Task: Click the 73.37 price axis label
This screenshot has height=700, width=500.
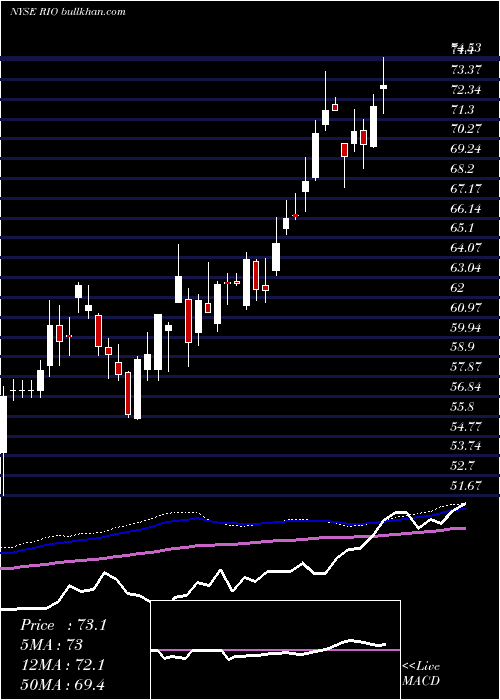Action: click(x=467, y=69)
